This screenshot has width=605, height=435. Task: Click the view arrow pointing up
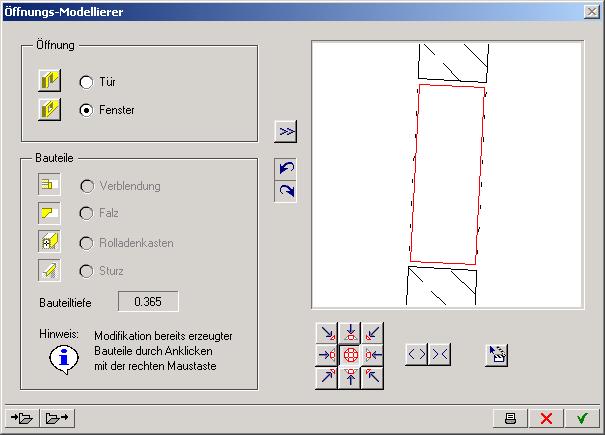[350, 377]
